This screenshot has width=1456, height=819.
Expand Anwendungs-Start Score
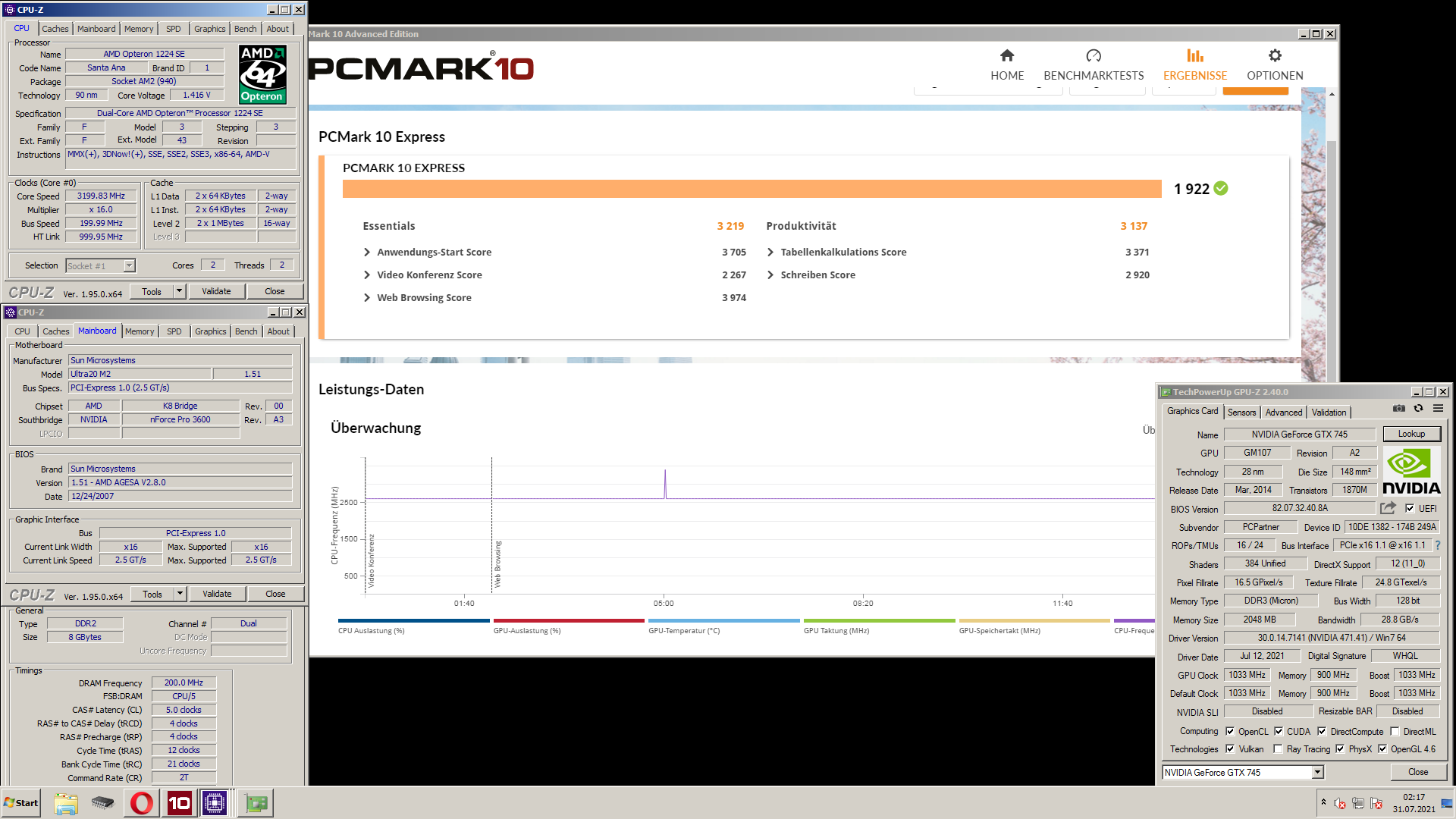tap(367, 252)
